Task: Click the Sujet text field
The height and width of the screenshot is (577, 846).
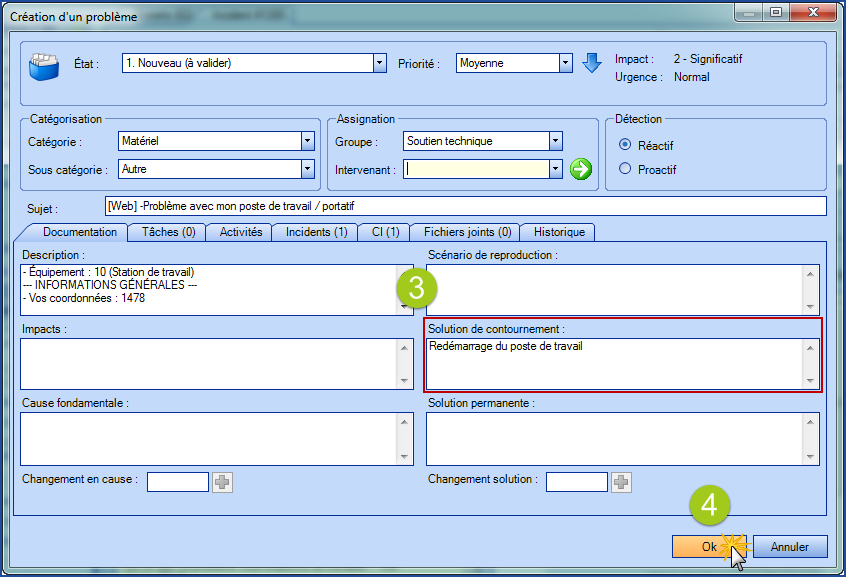Action: [x=464, y=206]
